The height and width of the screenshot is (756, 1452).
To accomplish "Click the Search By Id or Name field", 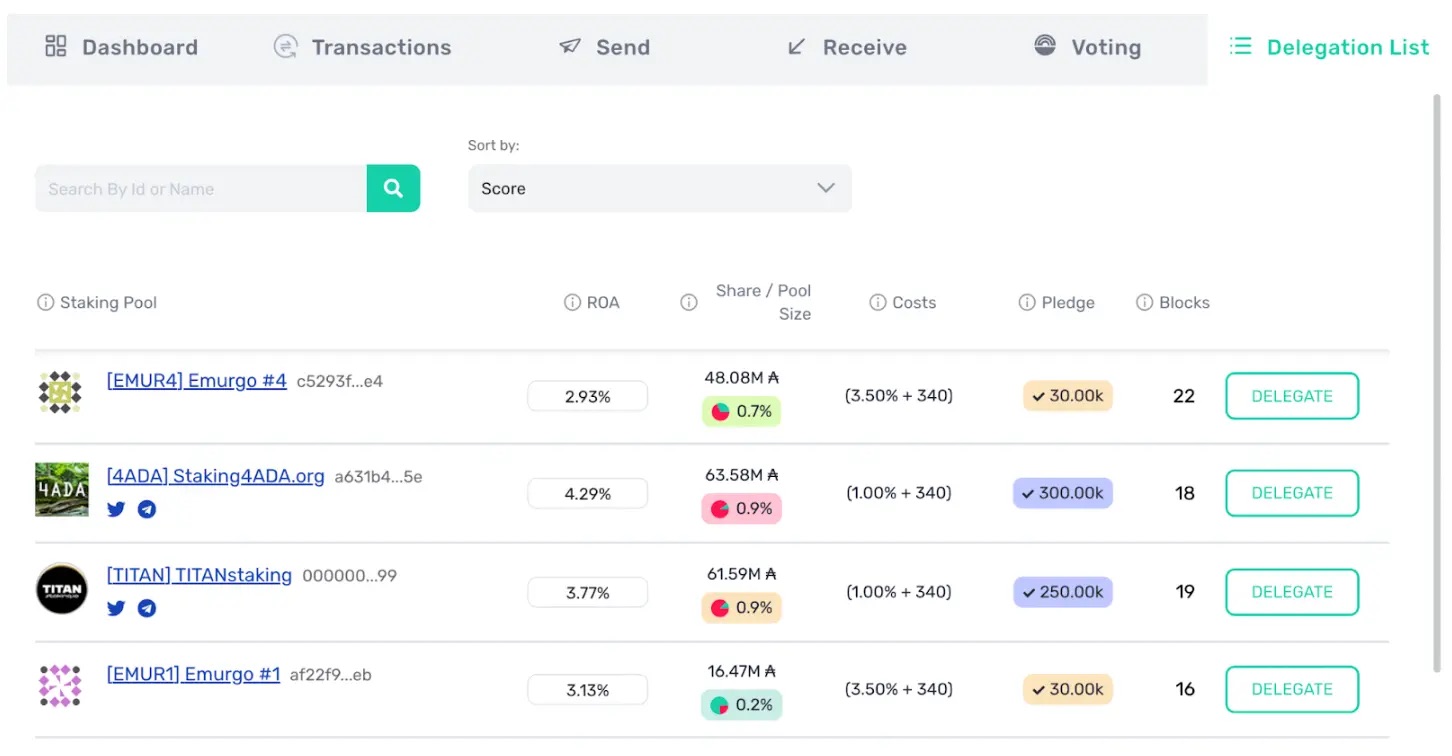I will pyautogui.click(x=200, y=188).
